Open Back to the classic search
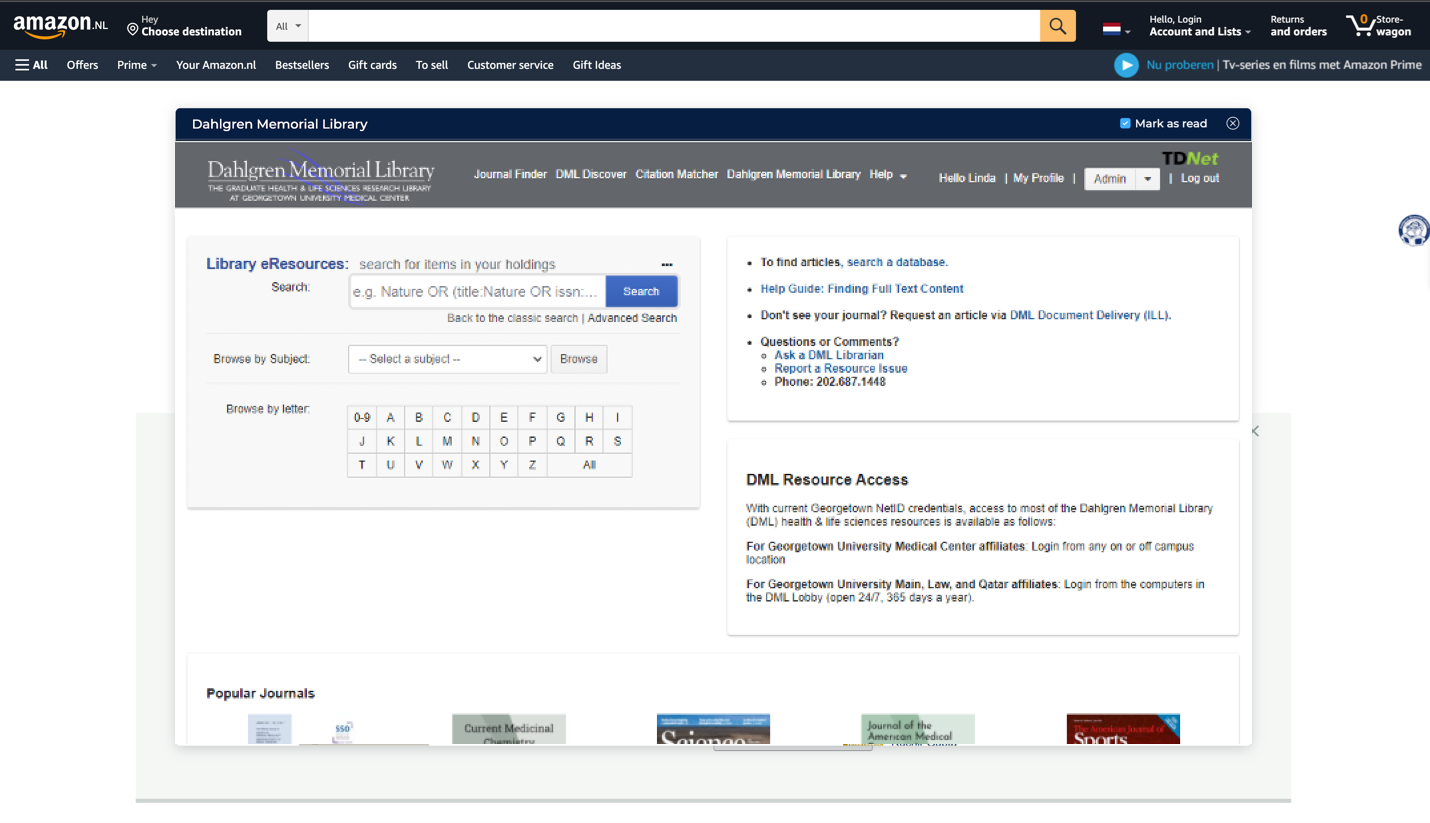 [x=513, y=318]
